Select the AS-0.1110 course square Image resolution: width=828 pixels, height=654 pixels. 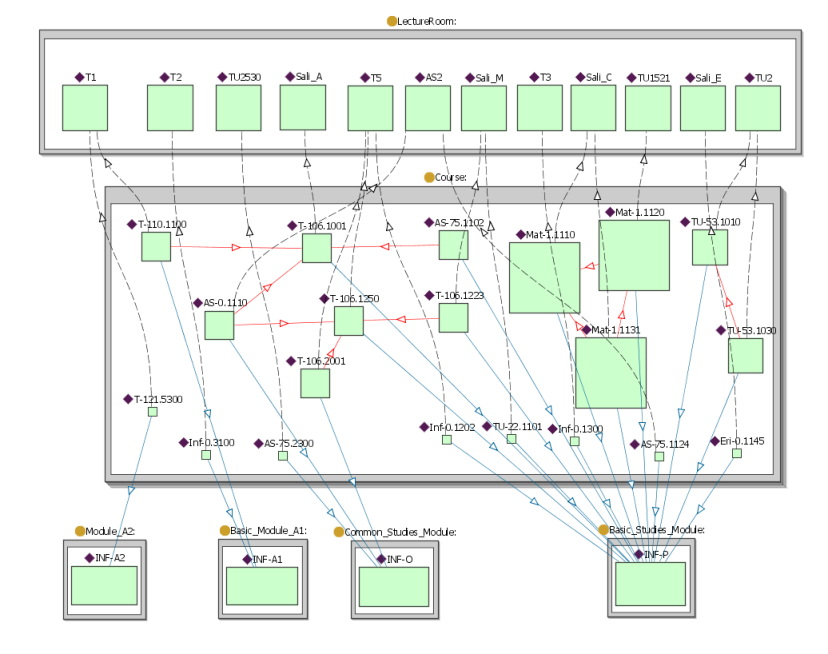point(219,325)
